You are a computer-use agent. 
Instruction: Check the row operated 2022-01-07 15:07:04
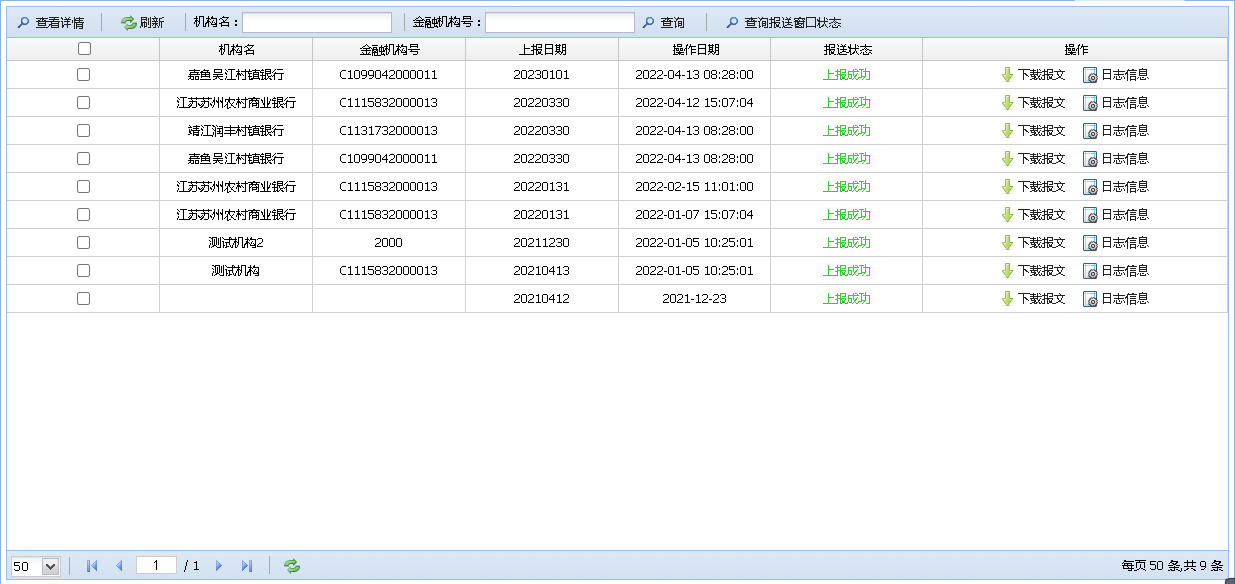click(83, 214)
